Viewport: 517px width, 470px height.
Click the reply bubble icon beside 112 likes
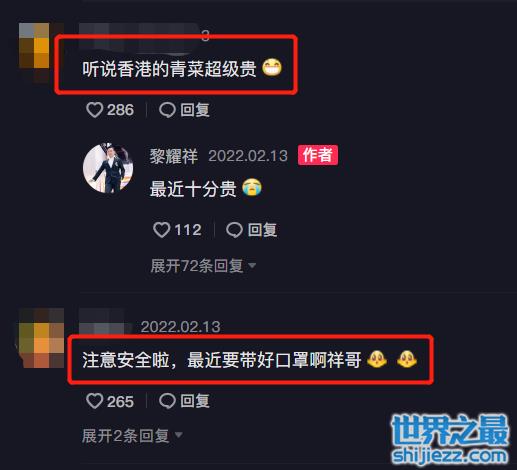click(x=234, y=230)
